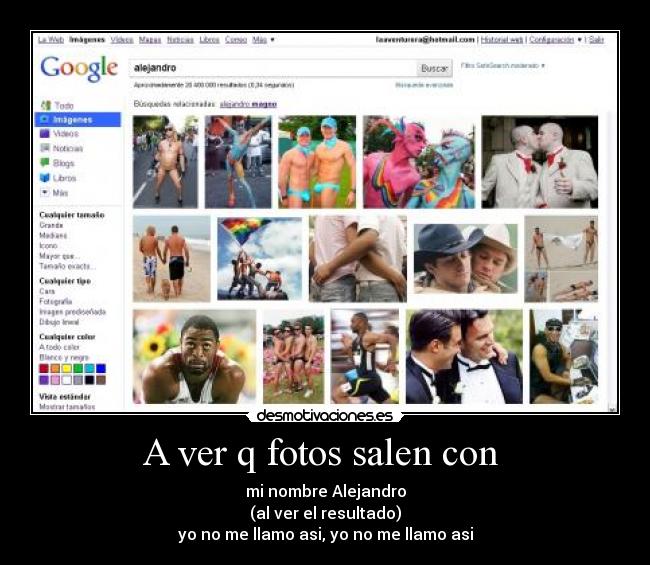Open the Filtro SafeSearch moderado dropdown
Screen dimensions: 650x565
(x=503, y=65)
